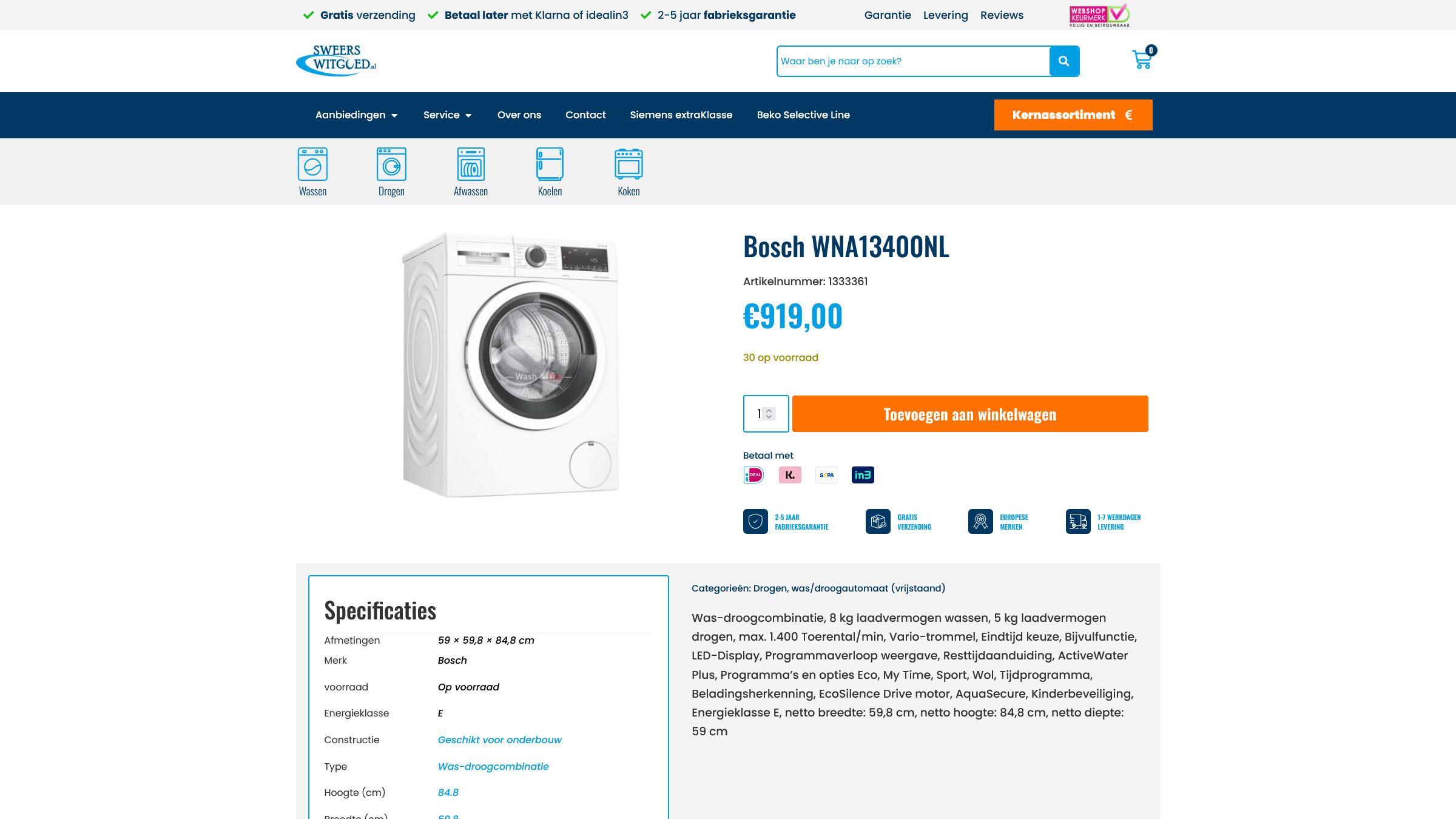This screenshot has height=819, width=1456.
Task: Expand the Aanbiedingen dropdown menu
Action: tap(357, 115)
